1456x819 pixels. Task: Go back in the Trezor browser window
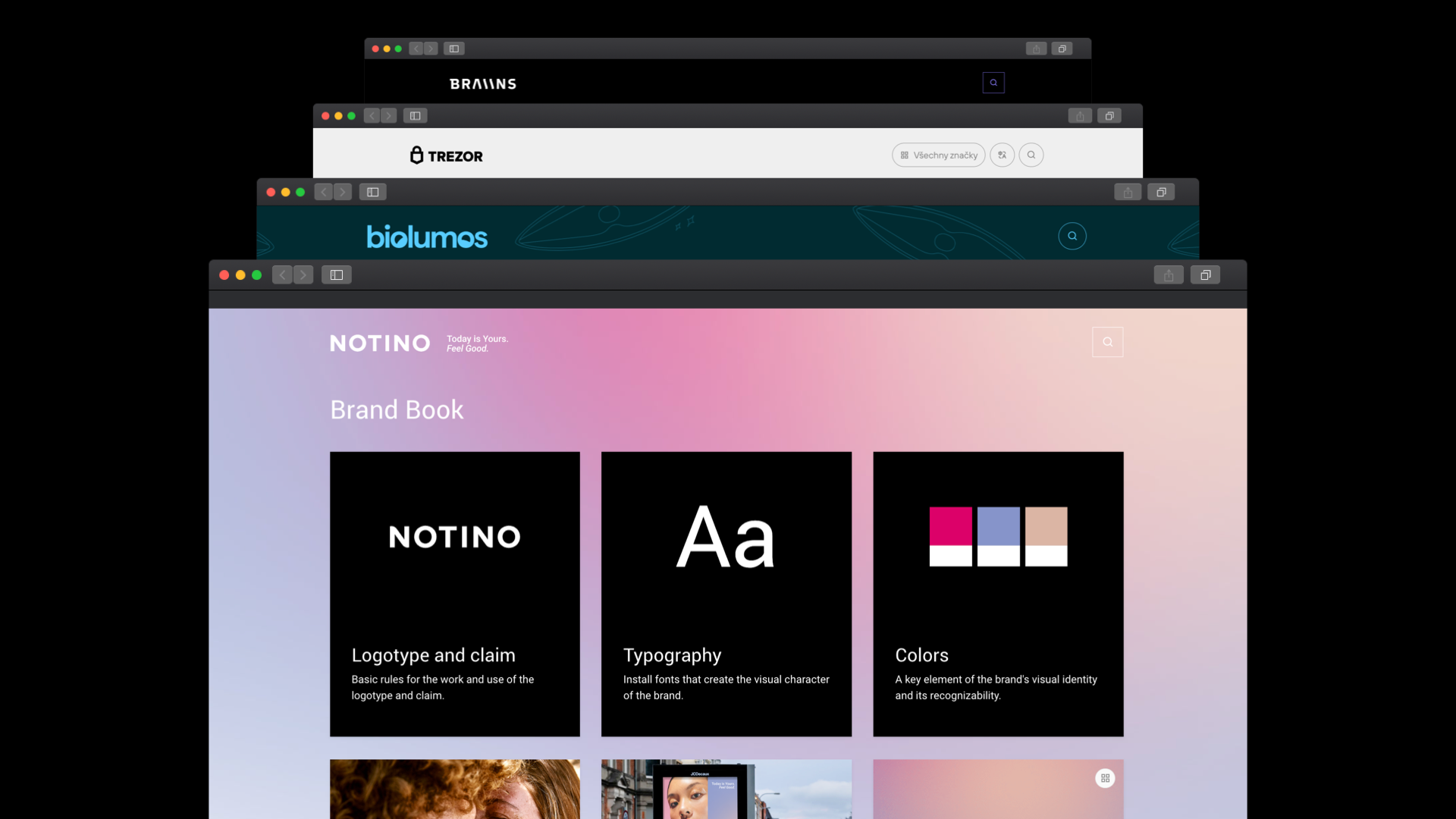[x=372, y=116]
